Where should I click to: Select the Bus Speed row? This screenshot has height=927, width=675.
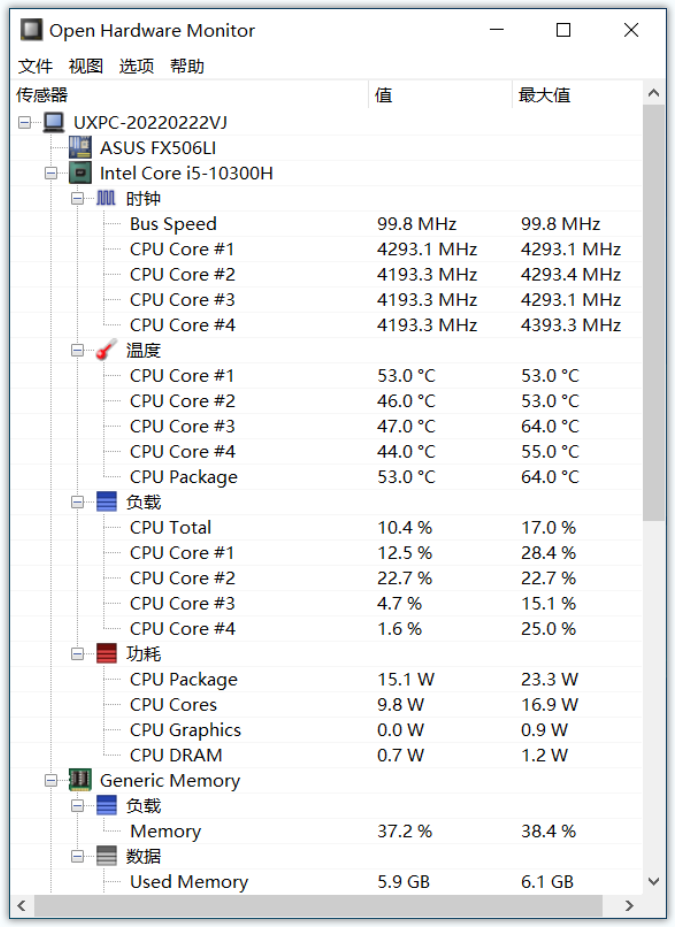(326, 223)
